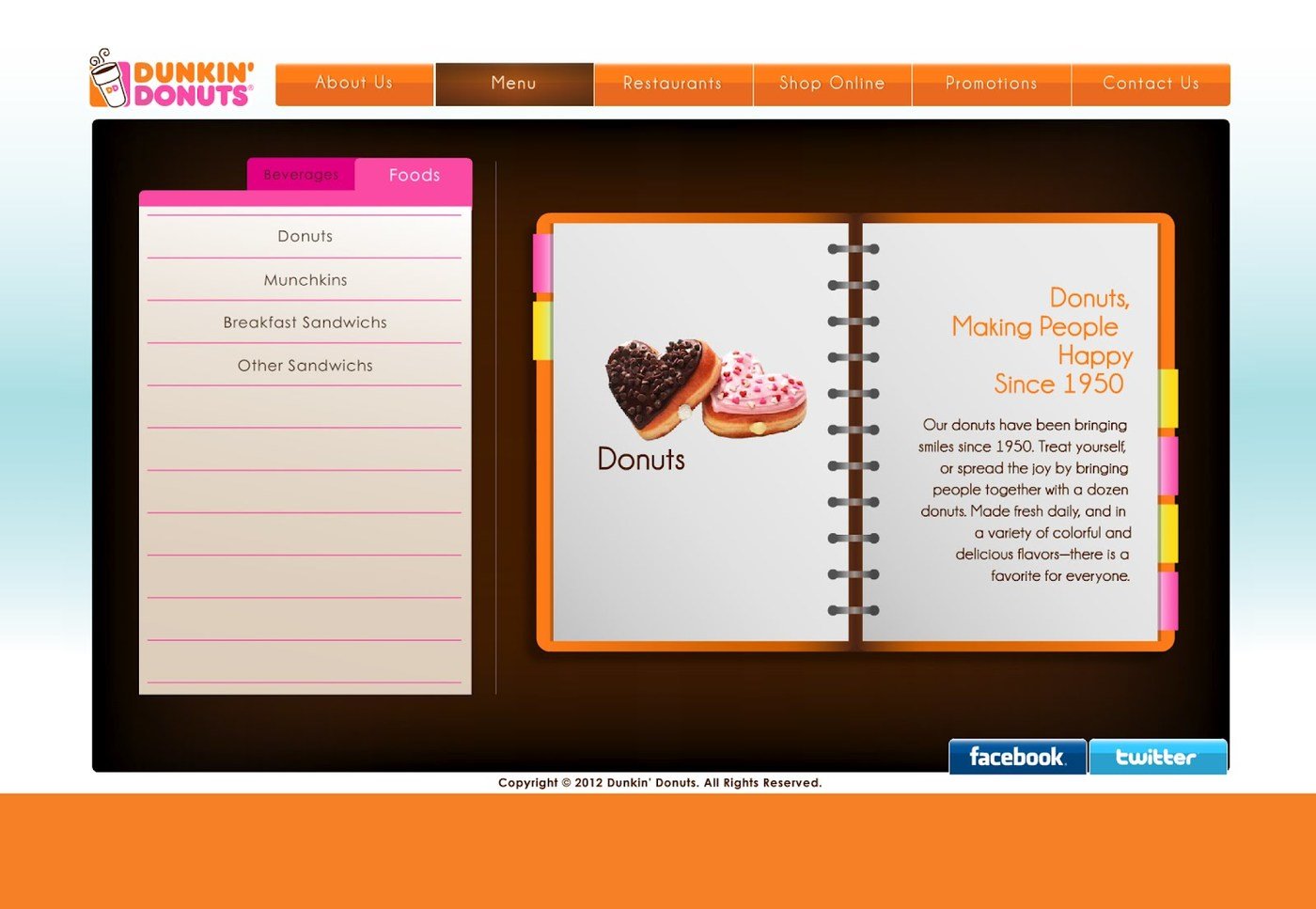Go to the Shop Online section
The image size is (1316, 909).
(832, 84)
